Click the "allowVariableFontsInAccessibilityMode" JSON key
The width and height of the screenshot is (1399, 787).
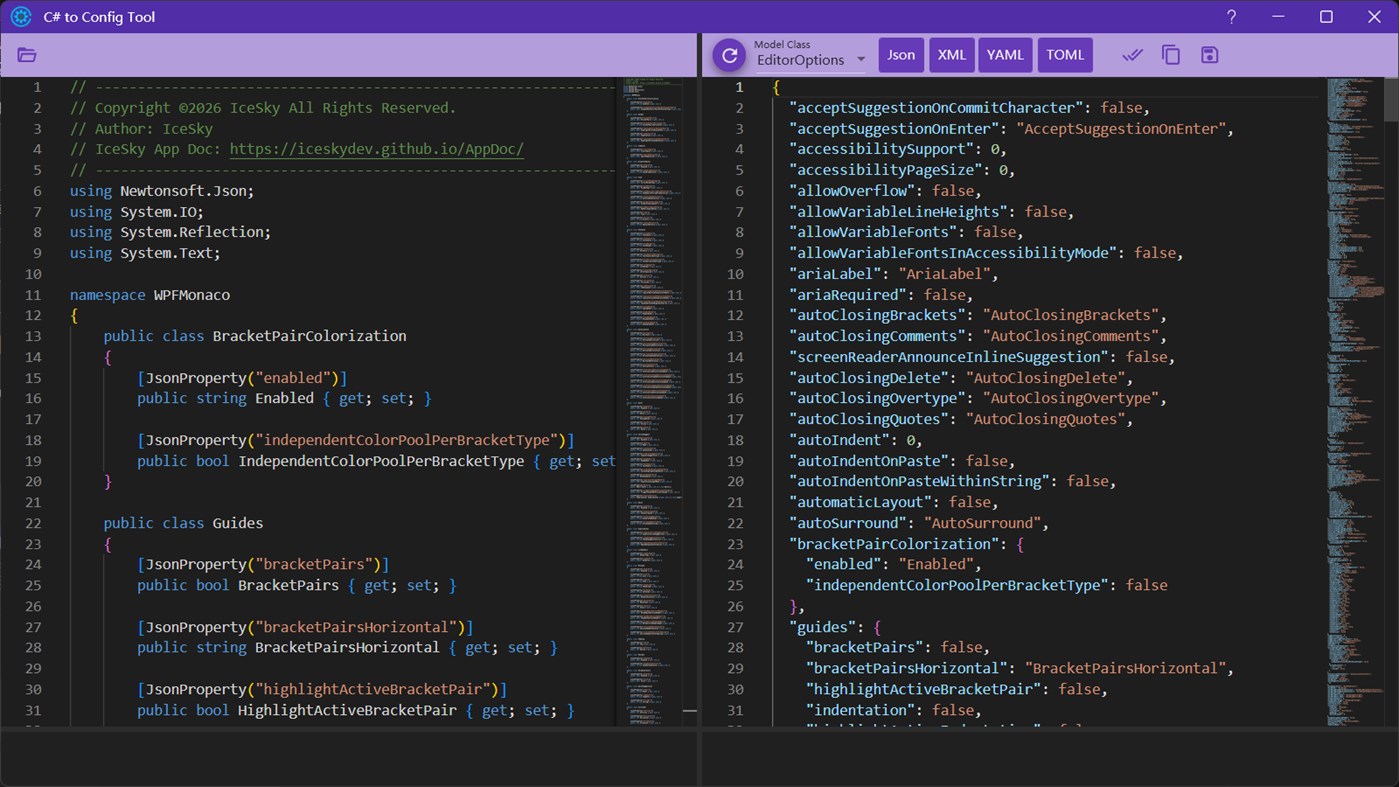tap(953, 253)
